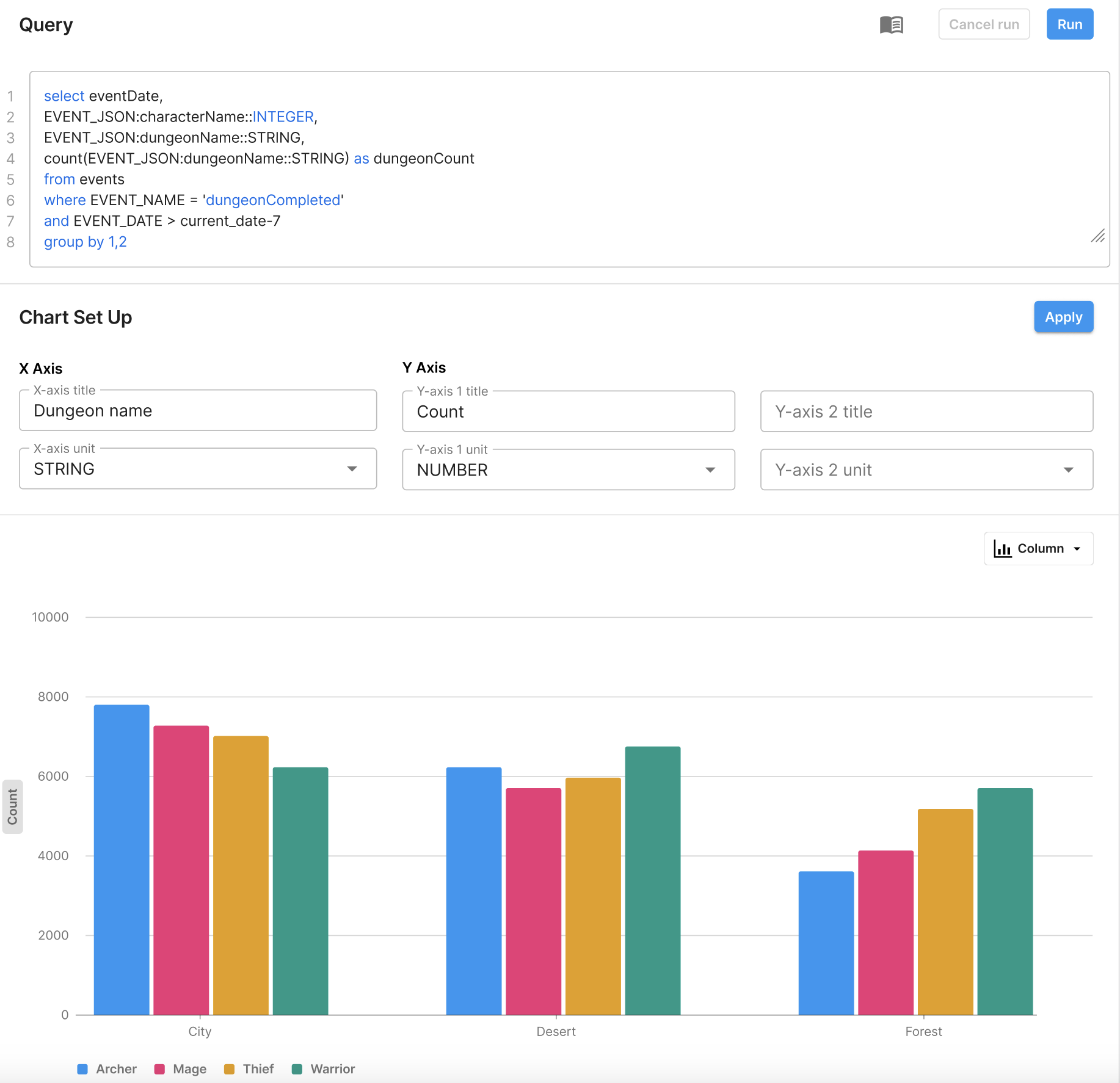1120x1083 pixels.
Task: Click the query editor resize handle
Action: (x=1097, y=236)
